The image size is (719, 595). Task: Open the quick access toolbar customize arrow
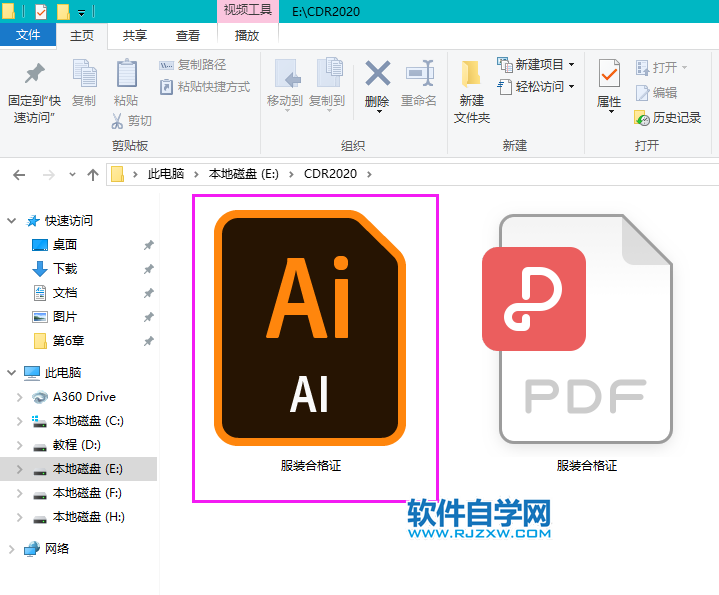point(81,12)
